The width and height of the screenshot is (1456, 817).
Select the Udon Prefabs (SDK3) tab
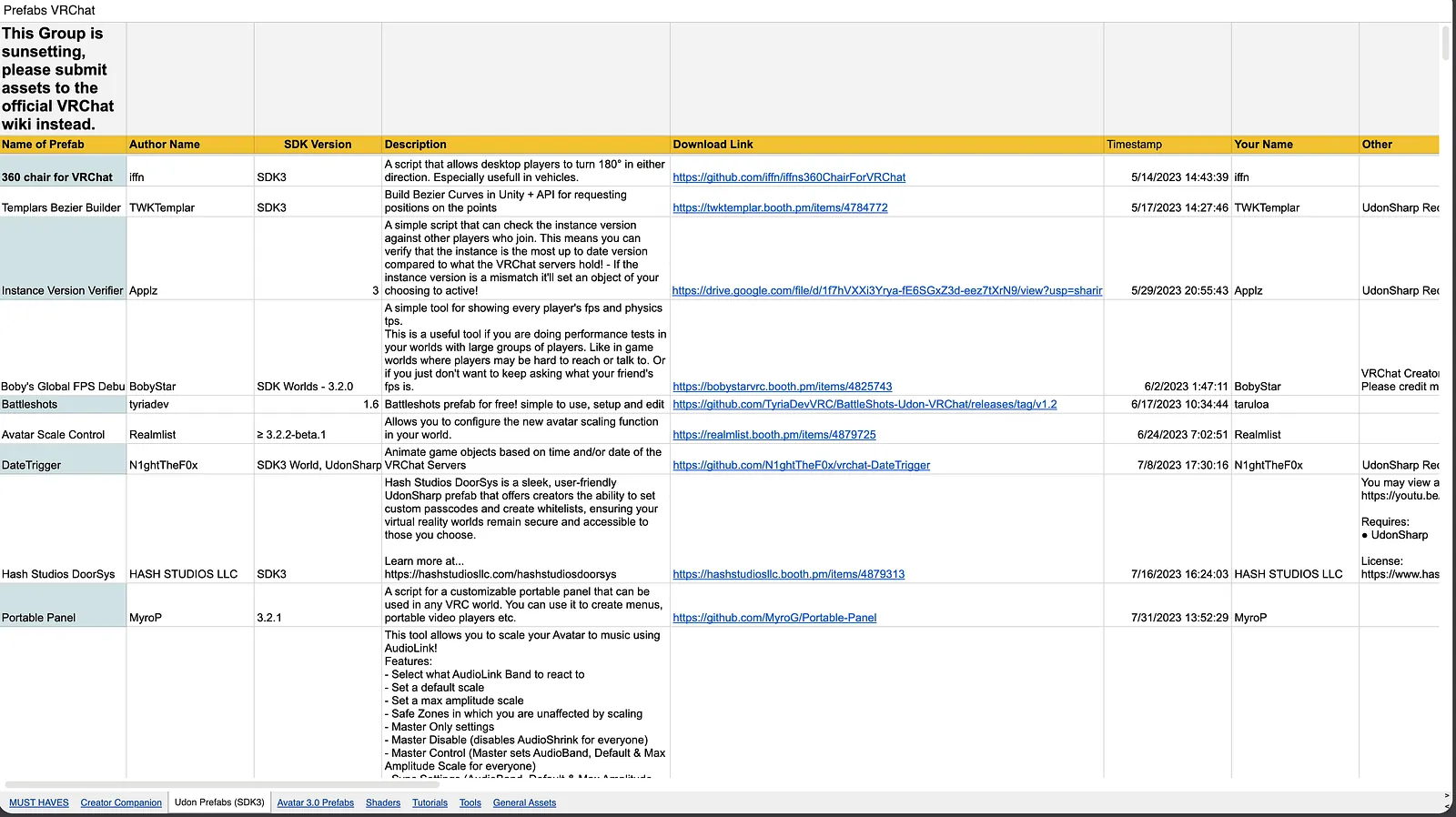tap(219, 802)
